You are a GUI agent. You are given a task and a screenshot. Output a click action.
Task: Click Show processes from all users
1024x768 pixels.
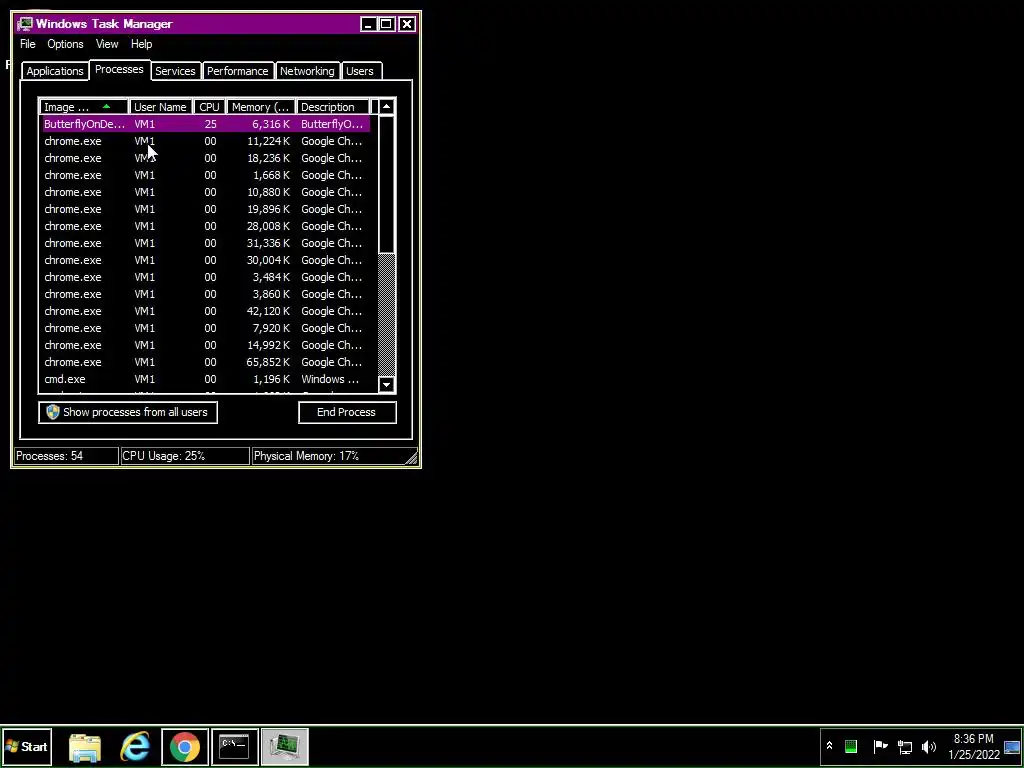[128, 412]
